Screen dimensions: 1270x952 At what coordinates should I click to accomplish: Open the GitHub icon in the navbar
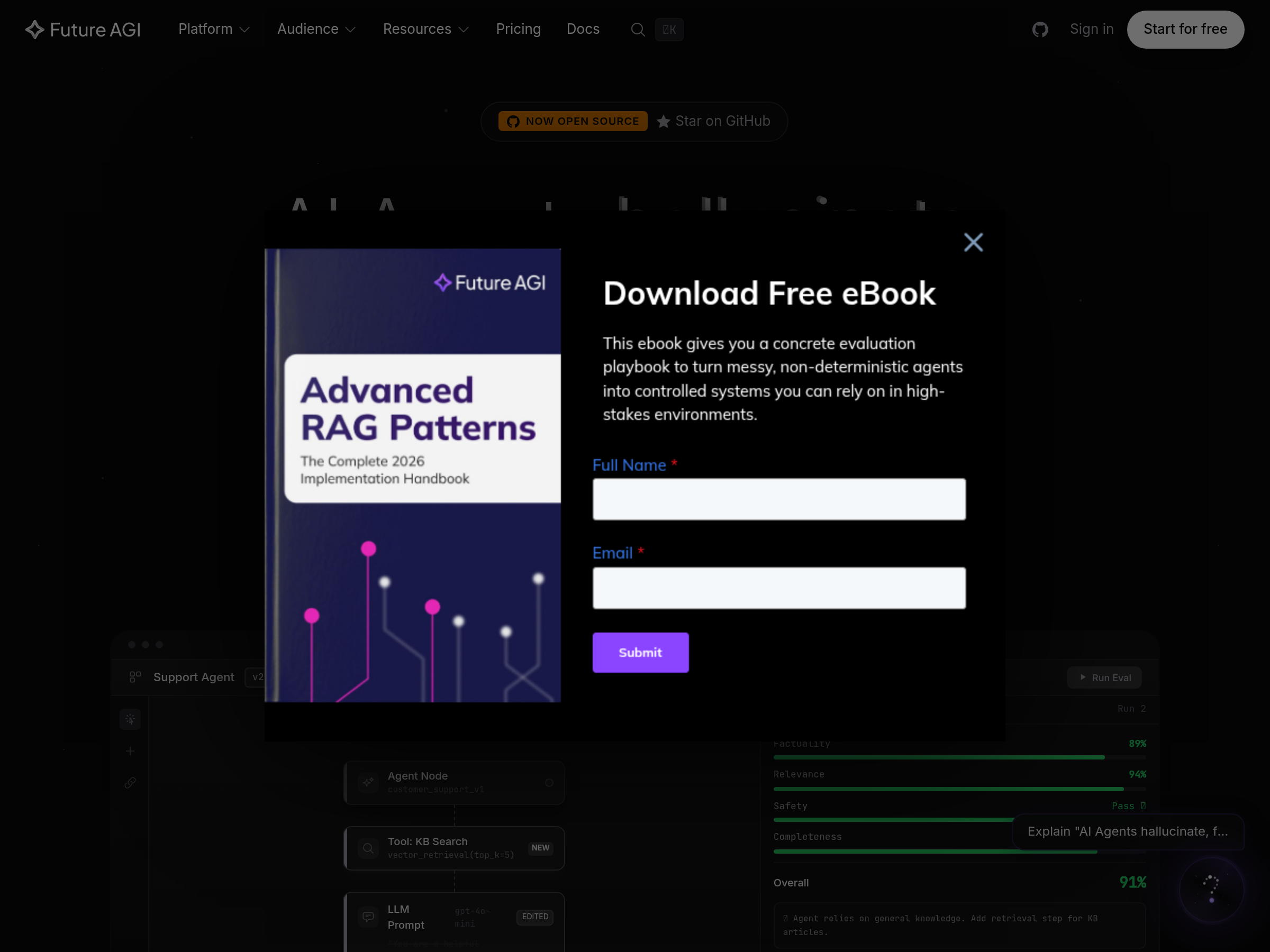[1040, 30]
